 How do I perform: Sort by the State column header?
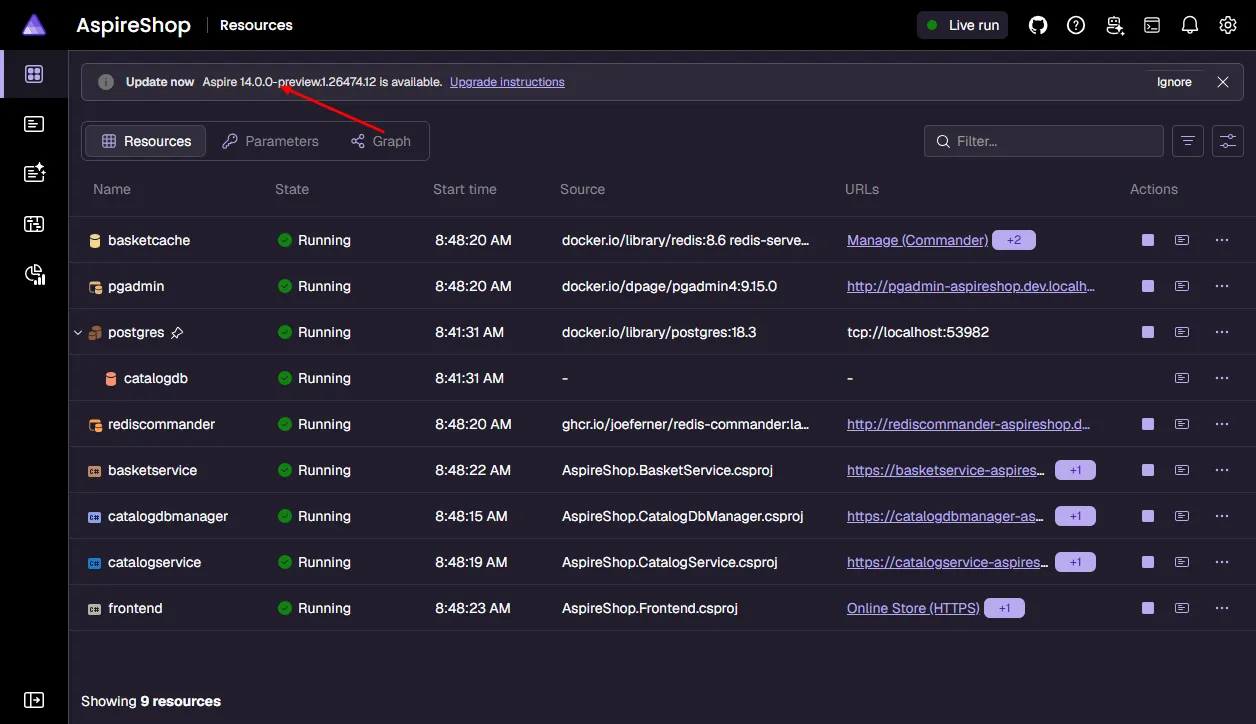(292, 189)
